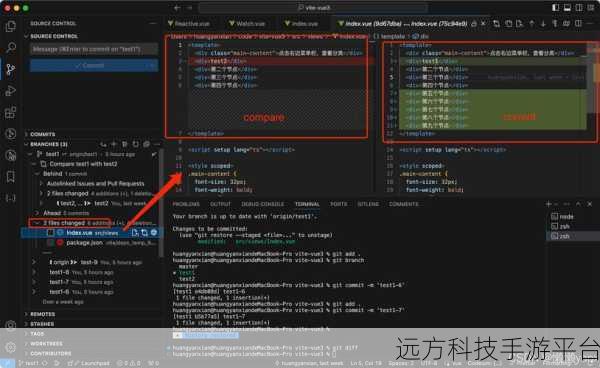Open the OUTPUT panel tab
Image resolution: width=600 pixels, height=368 pixels.
click(220, 204)
